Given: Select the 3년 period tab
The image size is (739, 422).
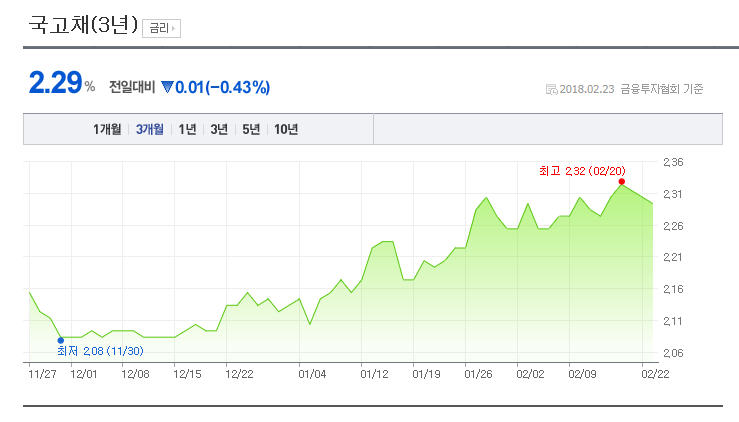Looking at the screenshot, I should pos(219,129).
